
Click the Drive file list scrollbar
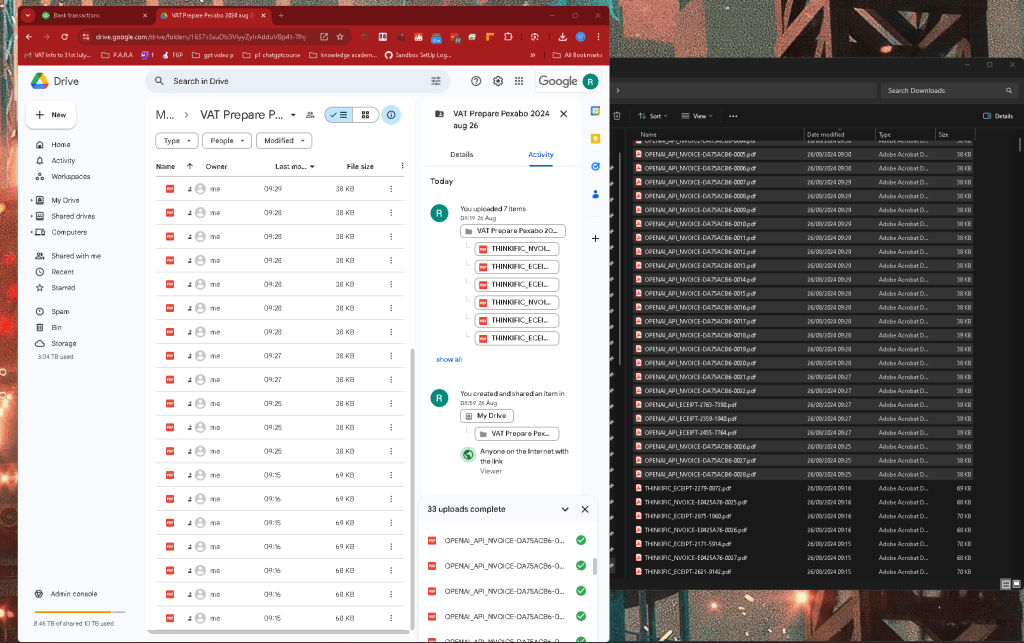click(x=412, y=490)
